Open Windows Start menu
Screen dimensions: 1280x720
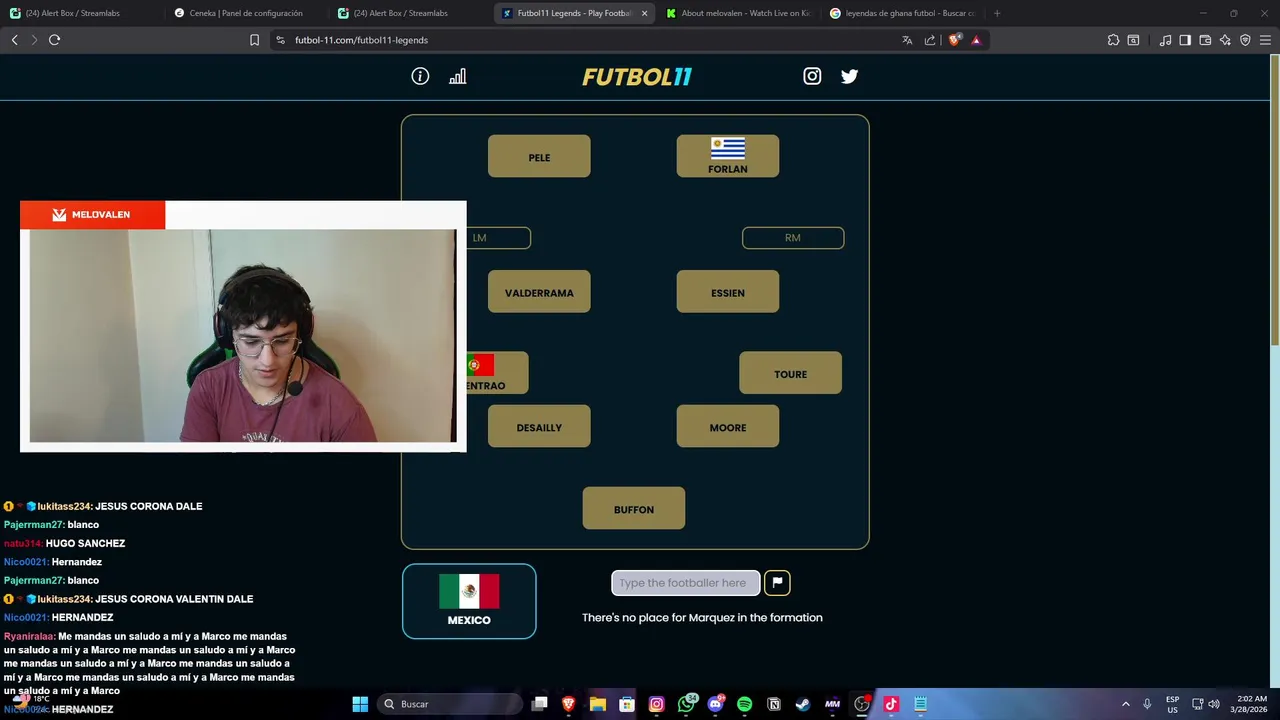(x=360, y=704)
